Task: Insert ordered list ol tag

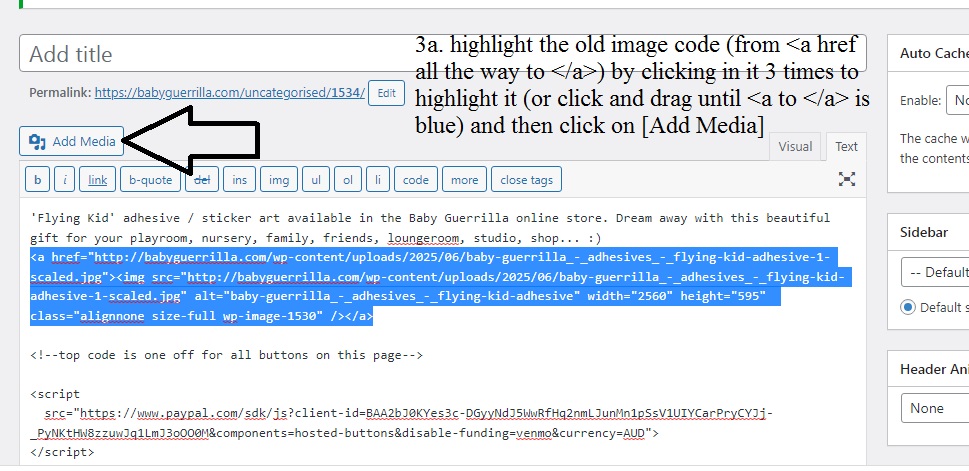Action: (348, 180)
